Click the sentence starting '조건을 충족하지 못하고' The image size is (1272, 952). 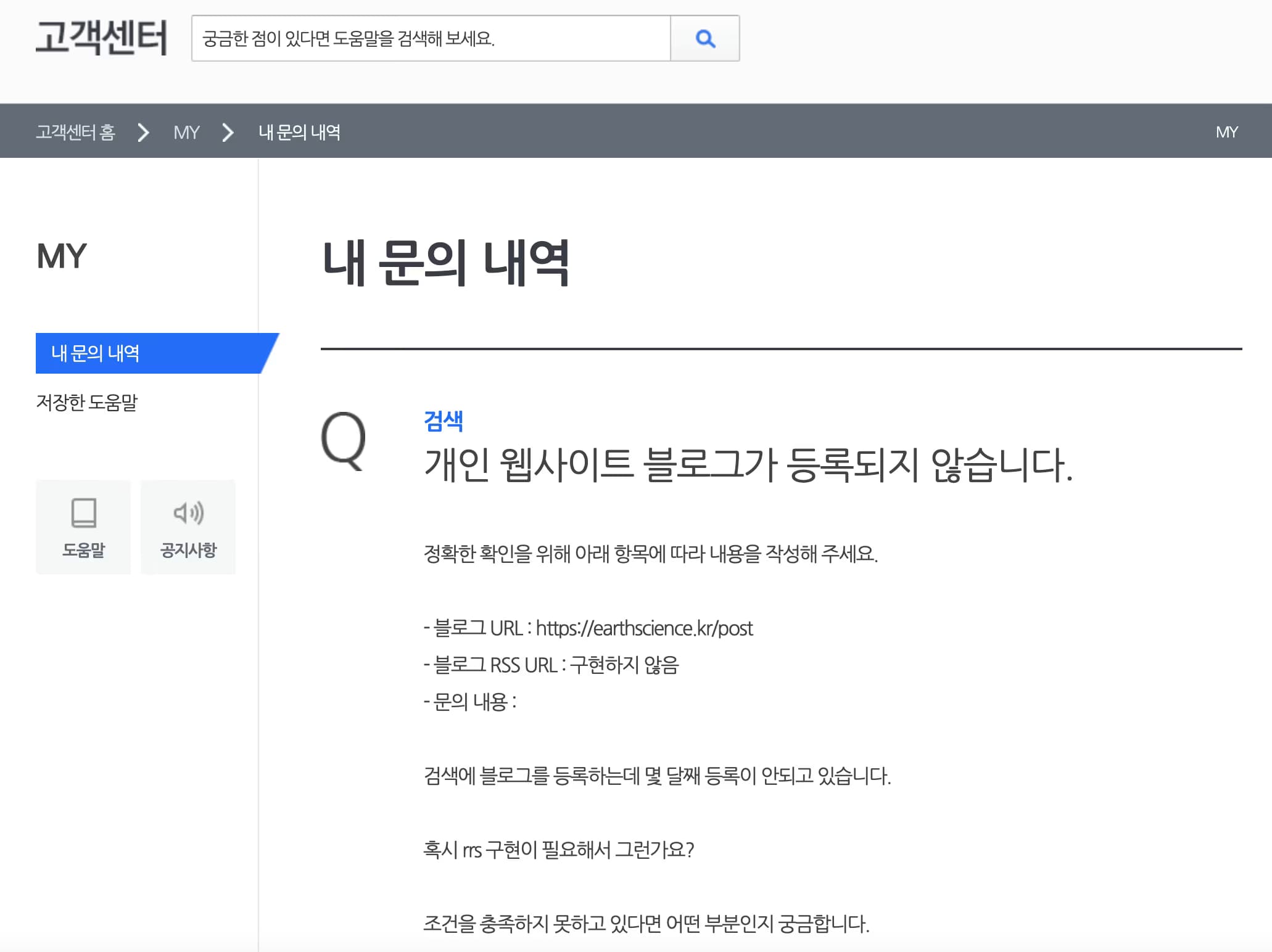point(646,924)
